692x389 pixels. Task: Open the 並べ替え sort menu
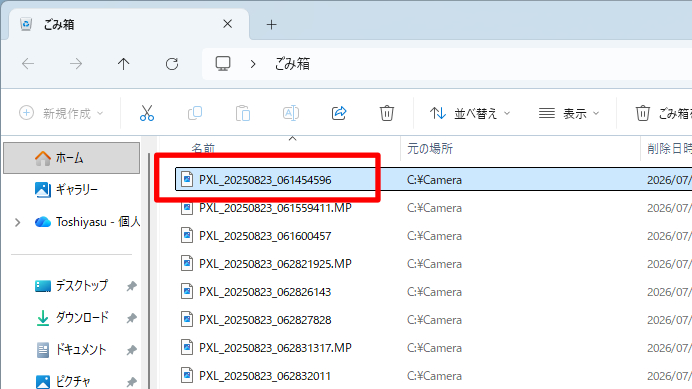point(470,113)
